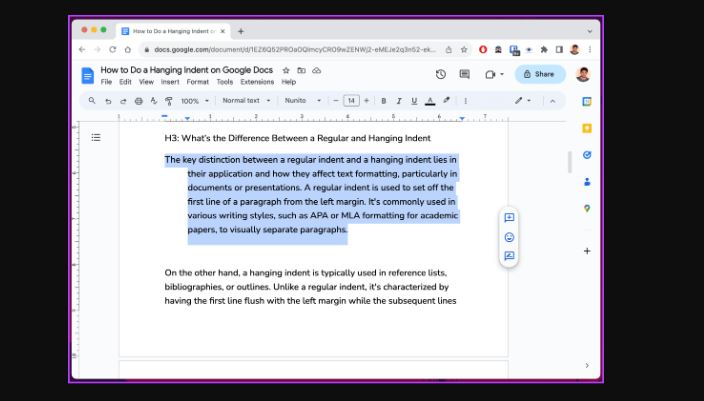The height and width of the screenshot is (401, 704).
Task: Open Google Keep side panel
Action: 587,128
